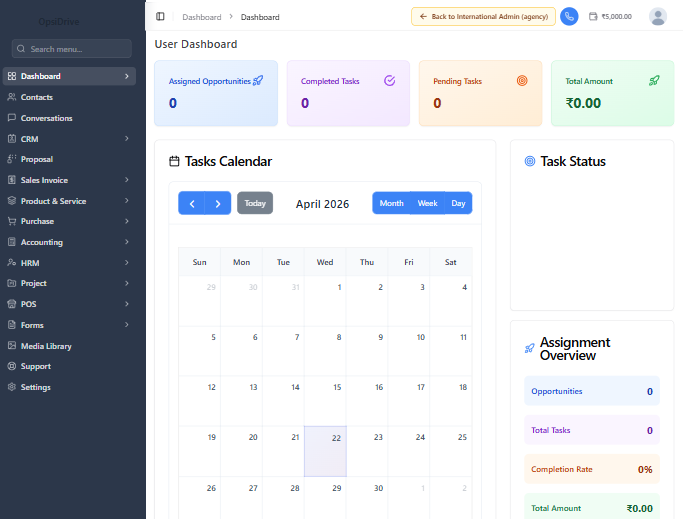Click the Product & Service layers icon

click(12, 201)
